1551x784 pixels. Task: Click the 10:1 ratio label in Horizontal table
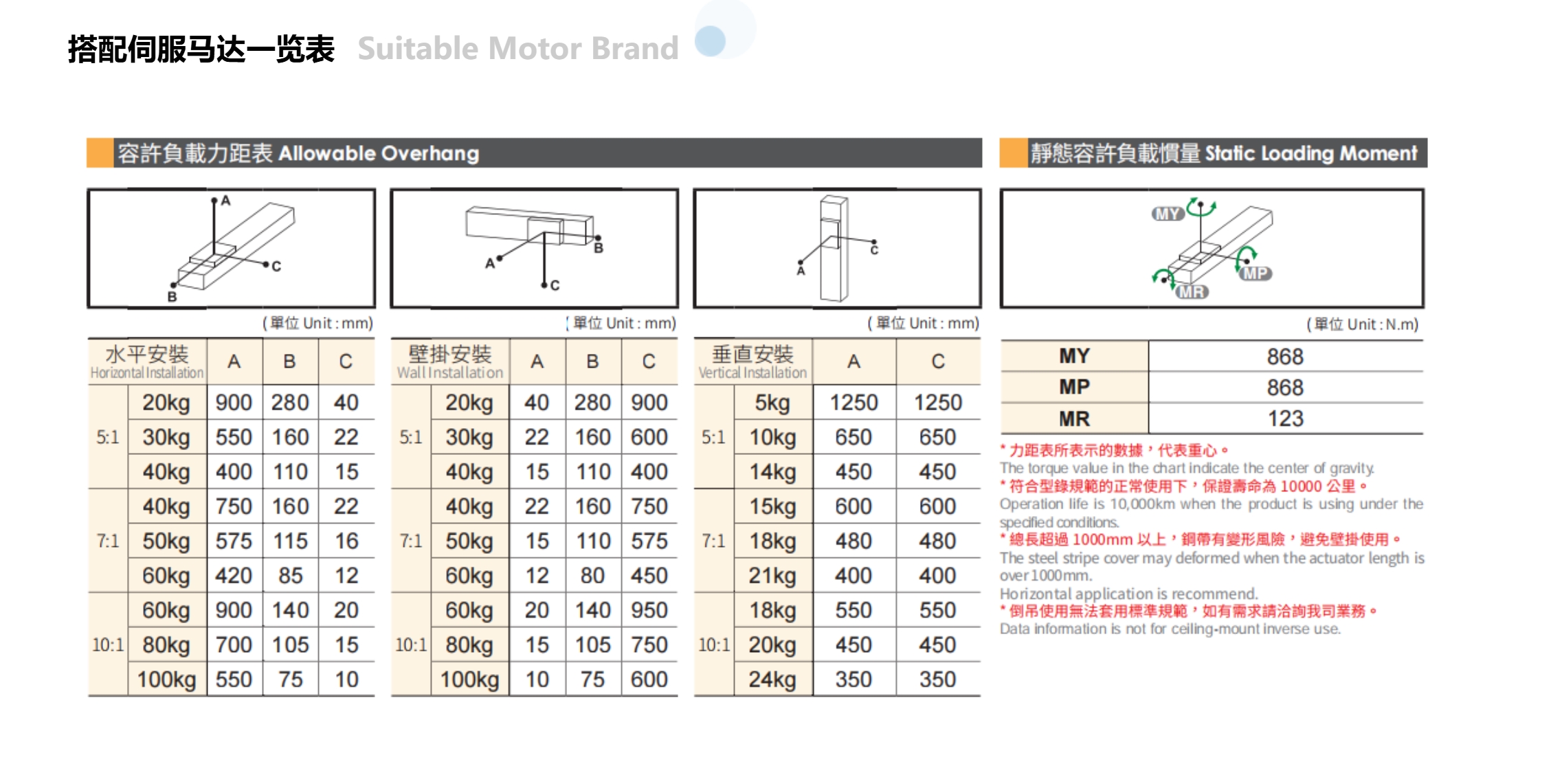click(108, 645)
